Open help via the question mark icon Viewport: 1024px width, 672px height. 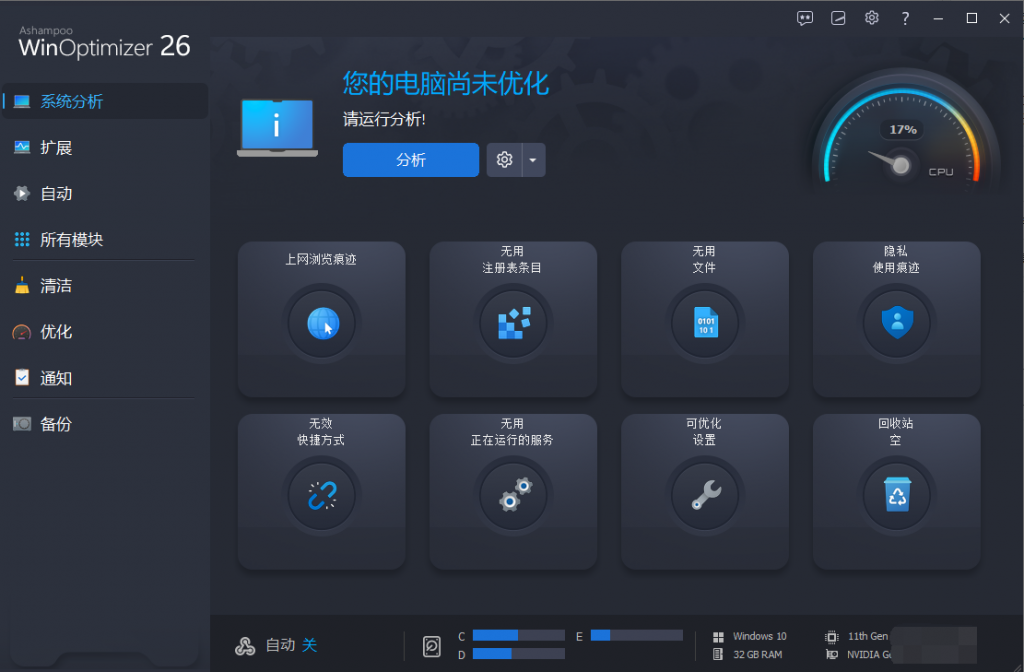tap(904, 17)
